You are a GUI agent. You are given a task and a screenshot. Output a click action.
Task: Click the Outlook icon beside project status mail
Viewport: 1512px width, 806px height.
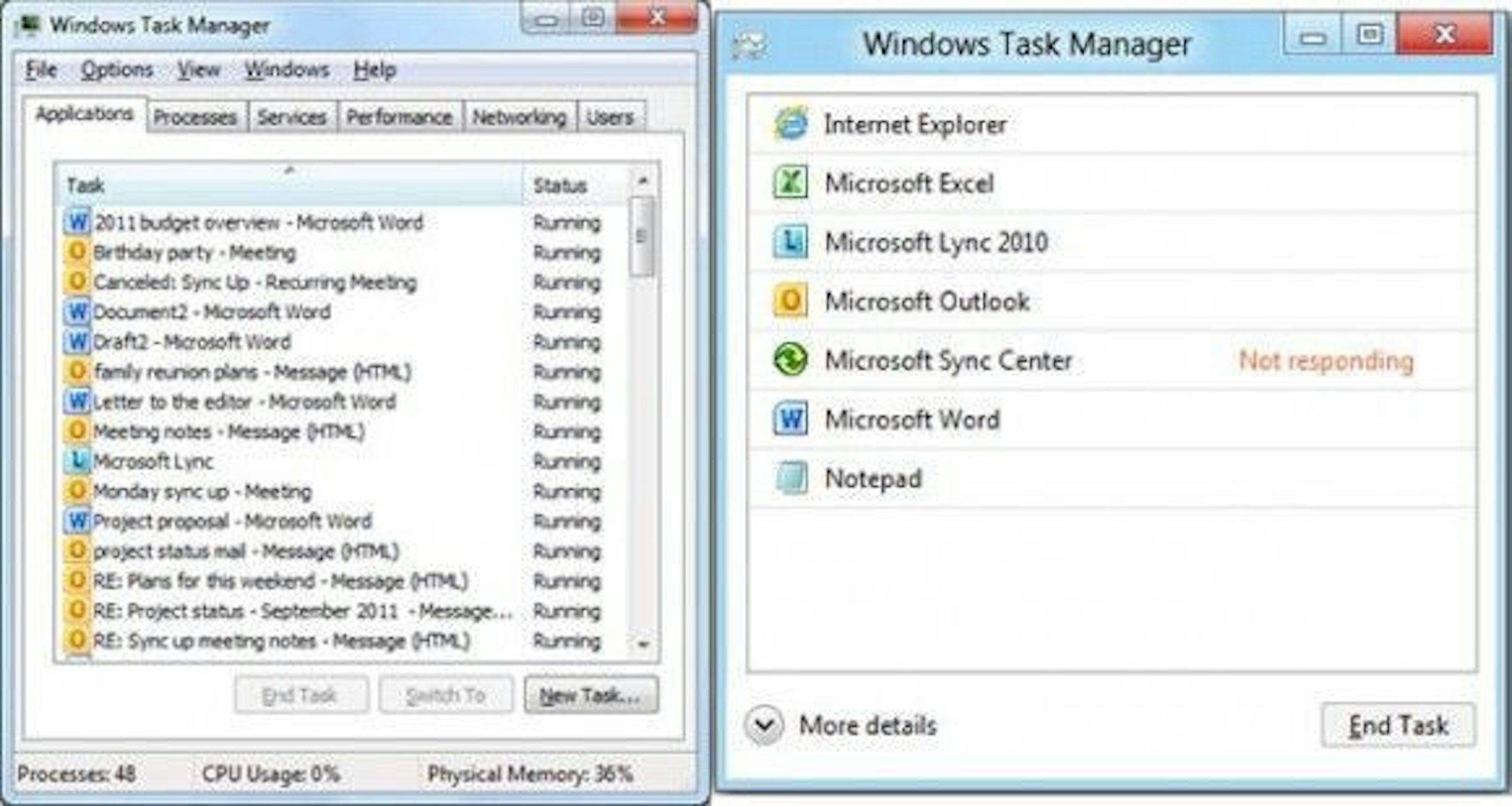coord(77,551)
